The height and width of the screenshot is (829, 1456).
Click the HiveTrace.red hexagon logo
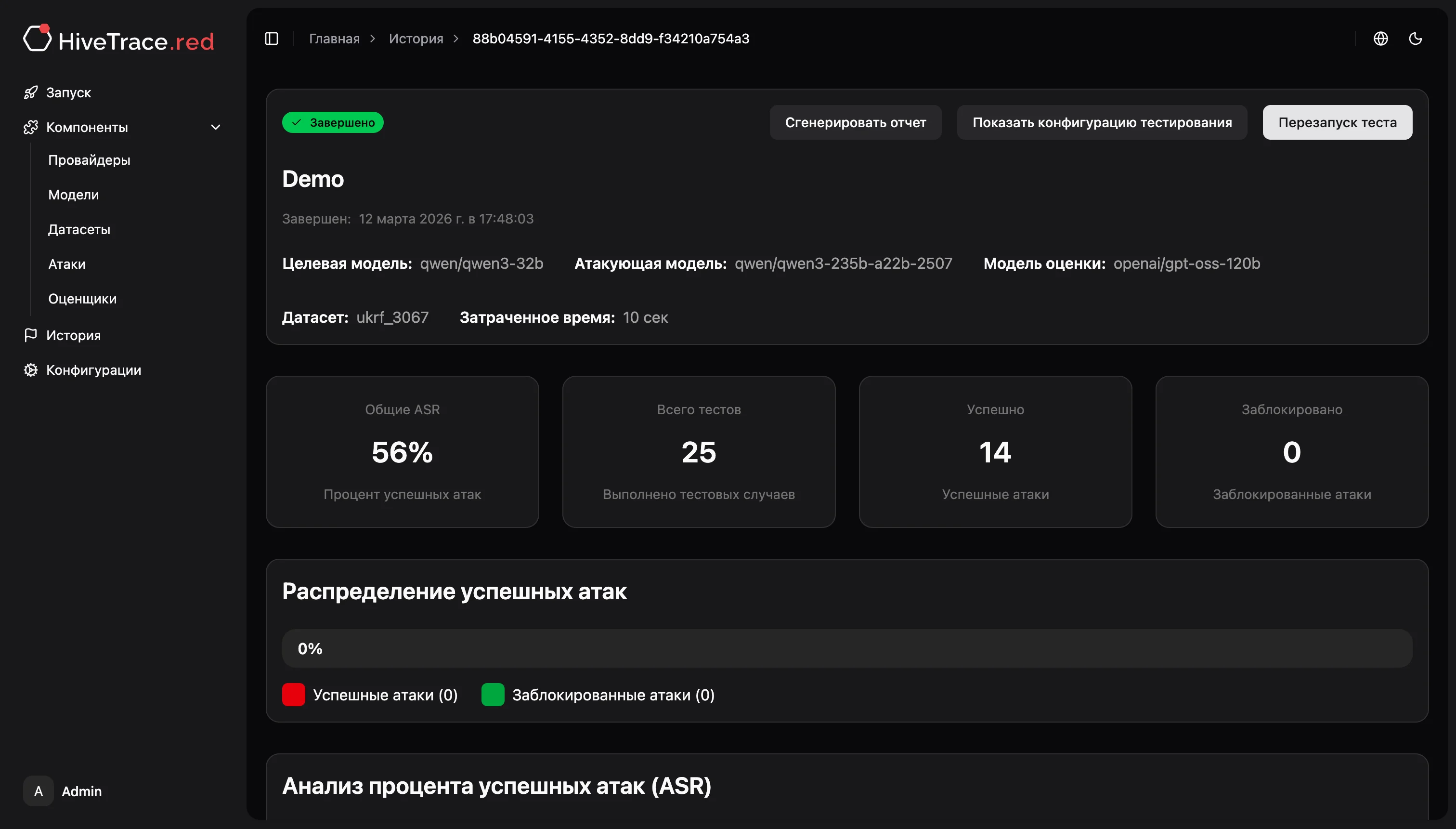tap(38, 39)
